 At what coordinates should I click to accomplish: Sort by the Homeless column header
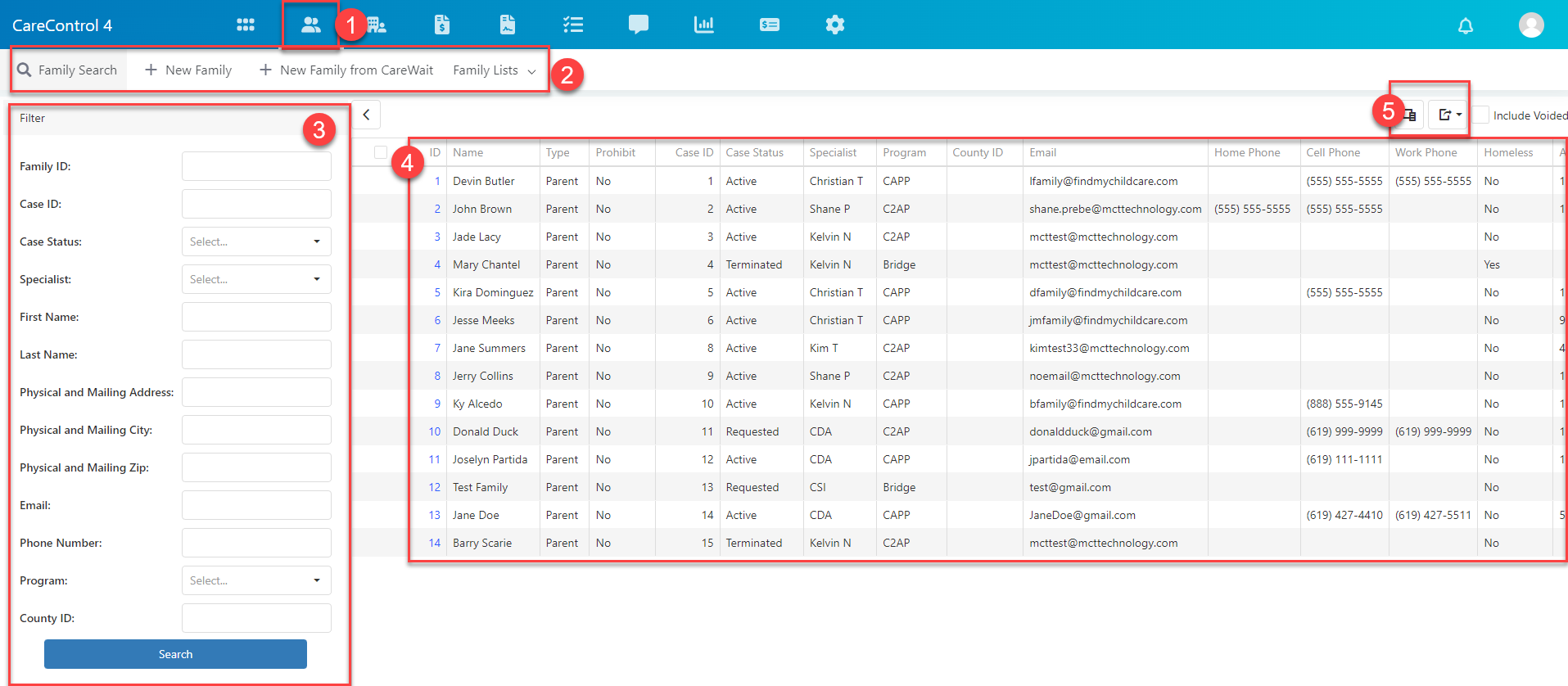pyautogui.click(x=1515, y=152)
